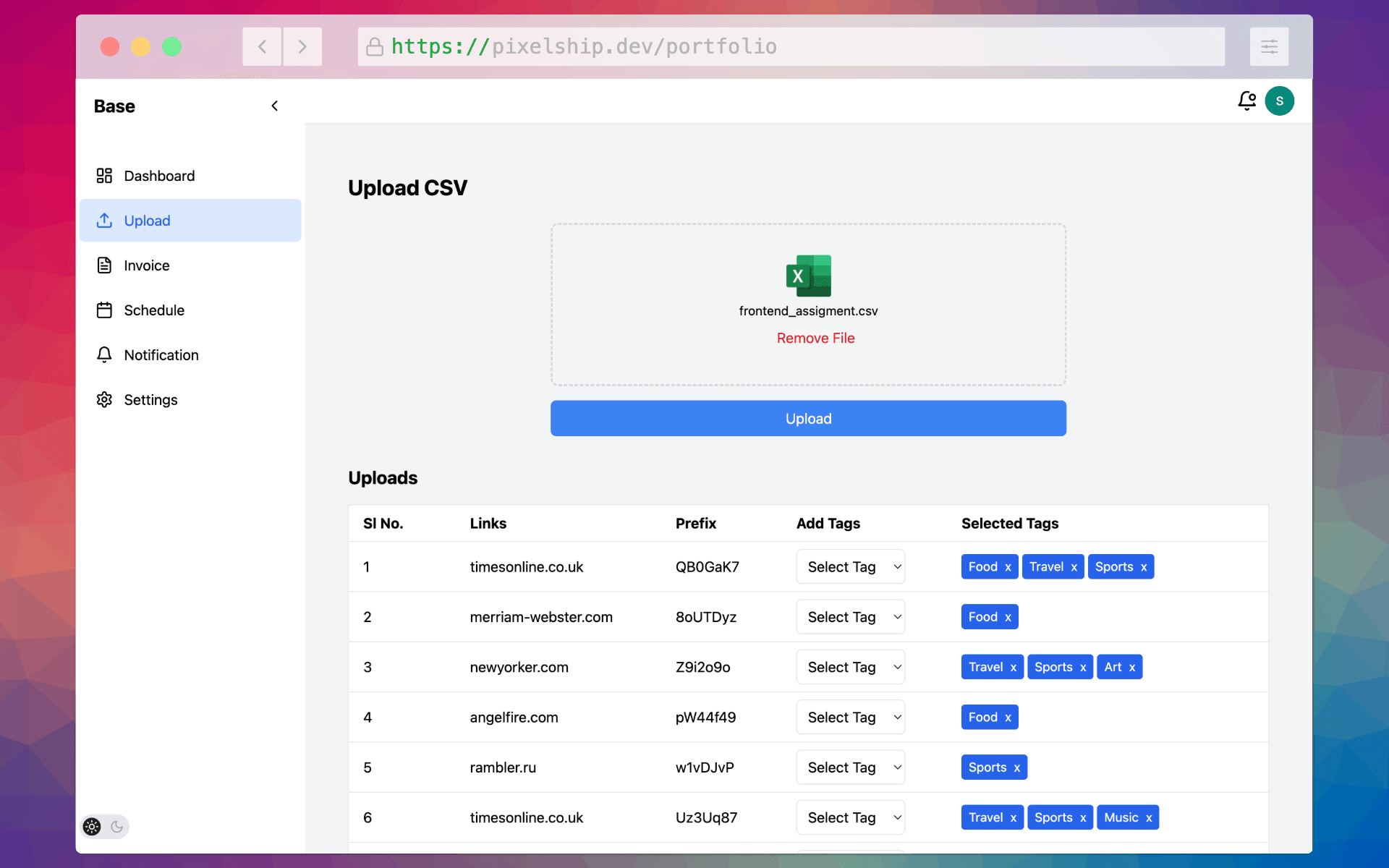
Task: Click the Schedule calendar icon
Action: coord(104,310)
